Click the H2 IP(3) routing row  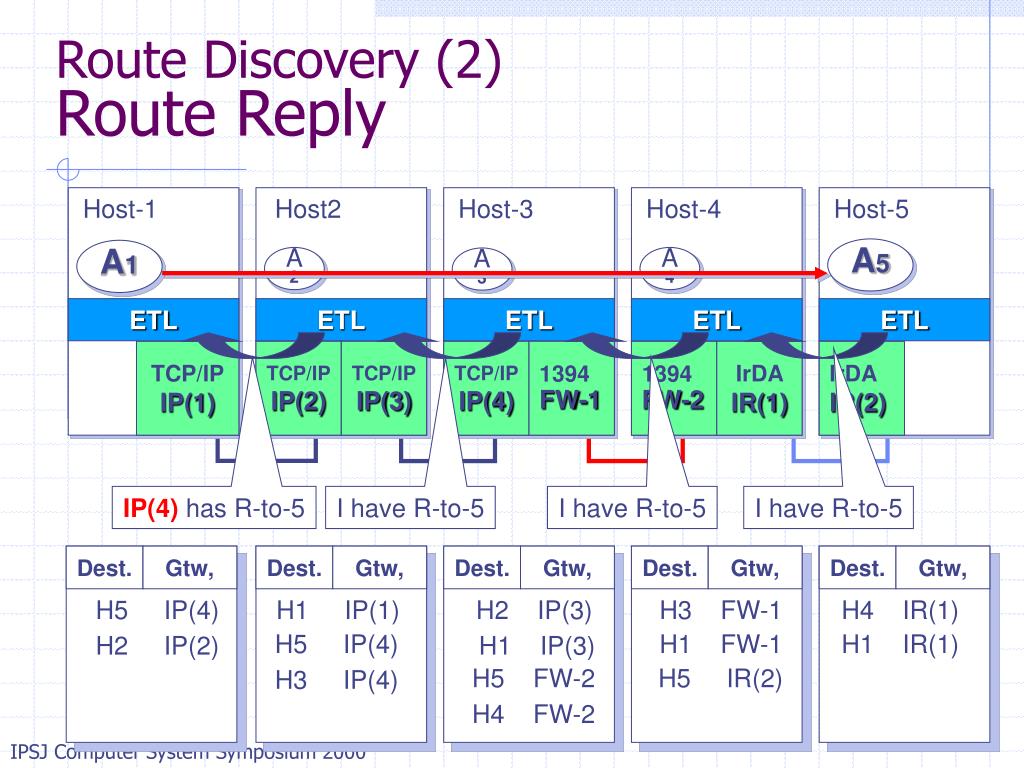tap(534, 611)
